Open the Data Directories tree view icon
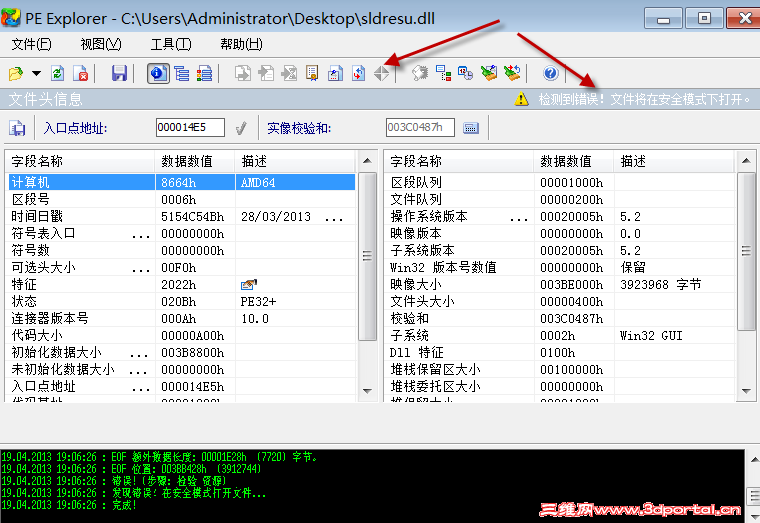Screen dimensions: 760x523 pyautogui.click(x=182, y=74)
